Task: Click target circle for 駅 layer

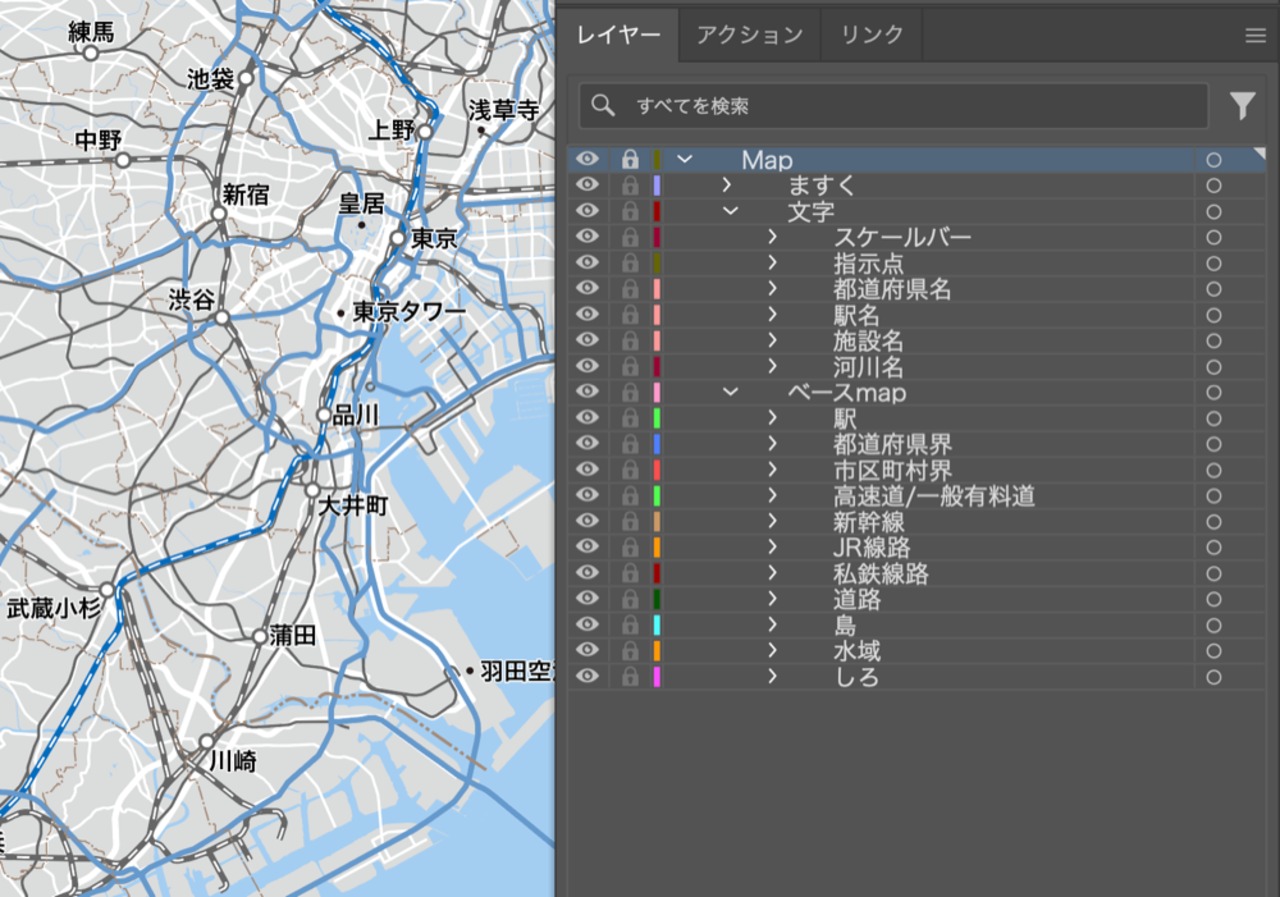Action: coord(1214,418)
